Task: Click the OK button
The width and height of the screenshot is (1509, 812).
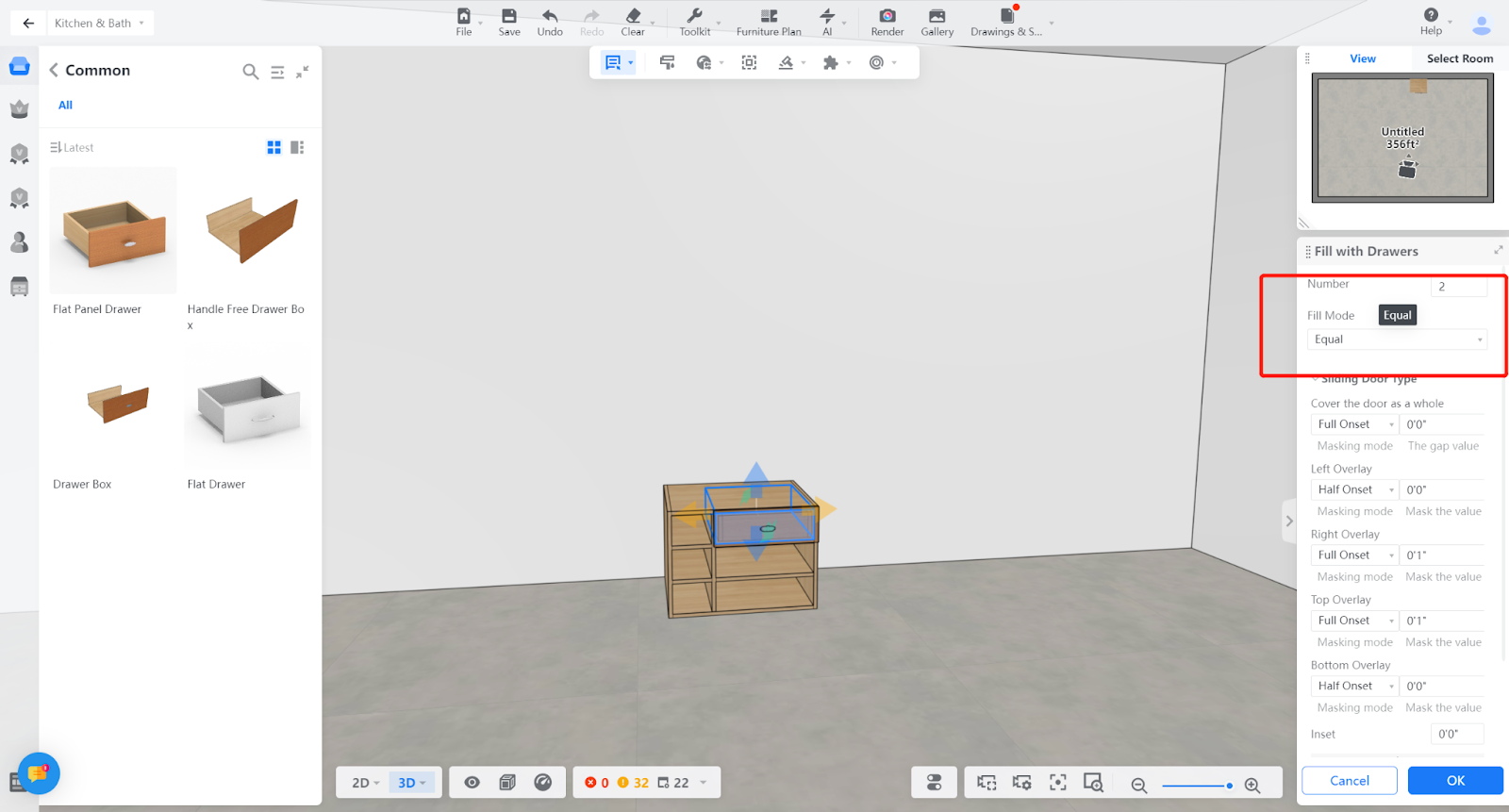Action: click(x=1455, y=781)
